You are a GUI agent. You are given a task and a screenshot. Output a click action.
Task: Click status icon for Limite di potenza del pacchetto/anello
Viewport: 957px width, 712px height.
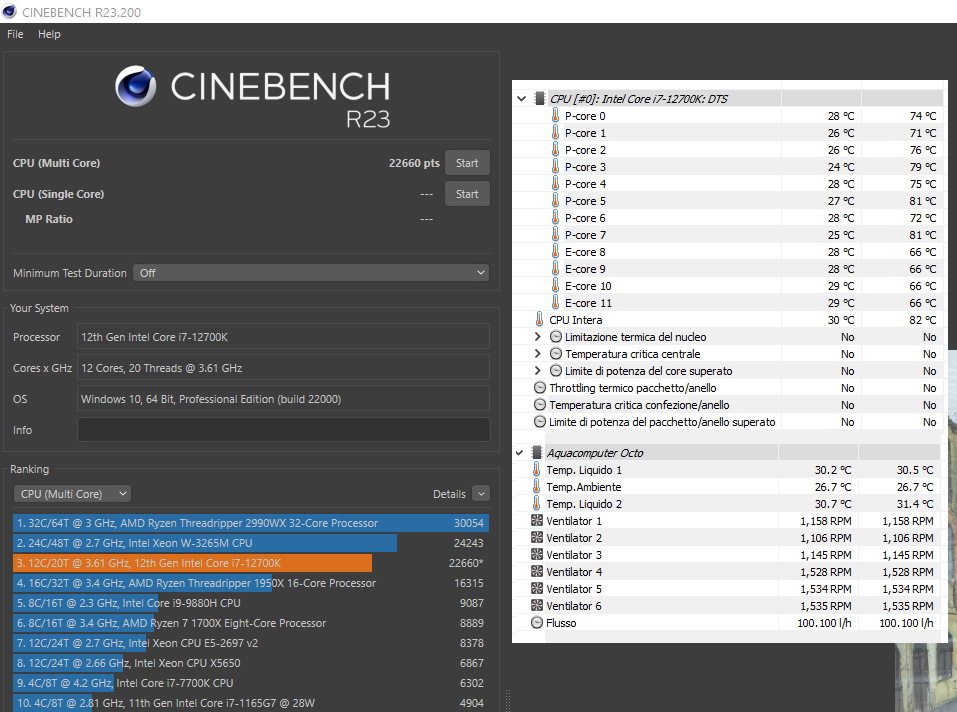pyautogui.click(x=540, y=422)
